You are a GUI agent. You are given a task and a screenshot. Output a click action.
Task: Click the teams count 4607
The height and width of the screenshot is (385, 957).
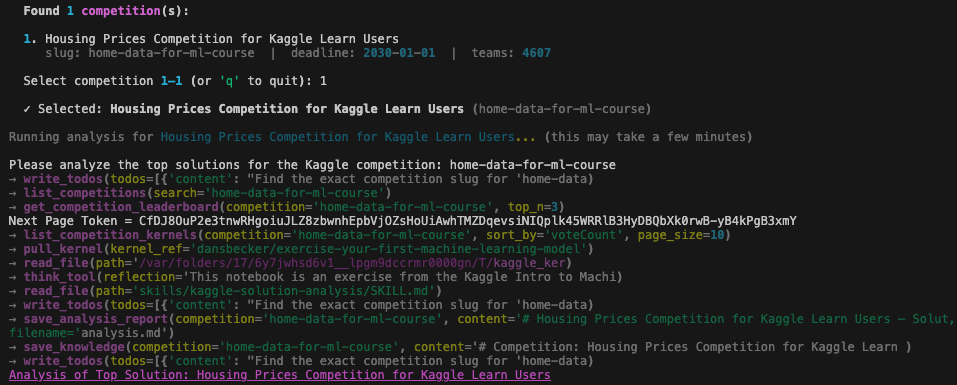[536, 53]
